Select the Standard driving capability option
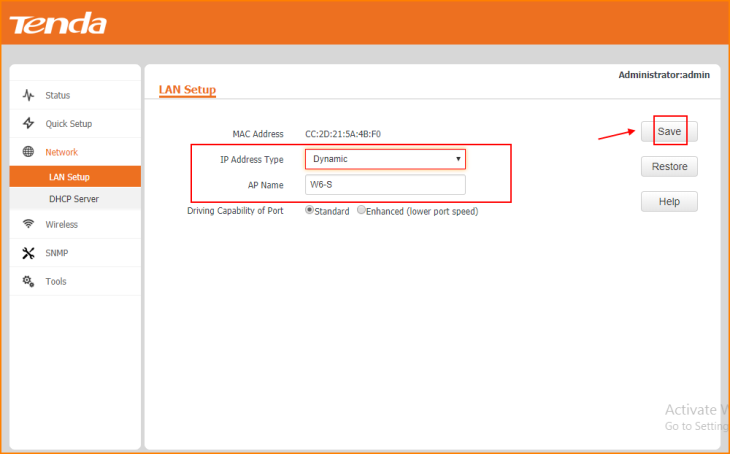The image size is (730, 454). pos(310,211)
